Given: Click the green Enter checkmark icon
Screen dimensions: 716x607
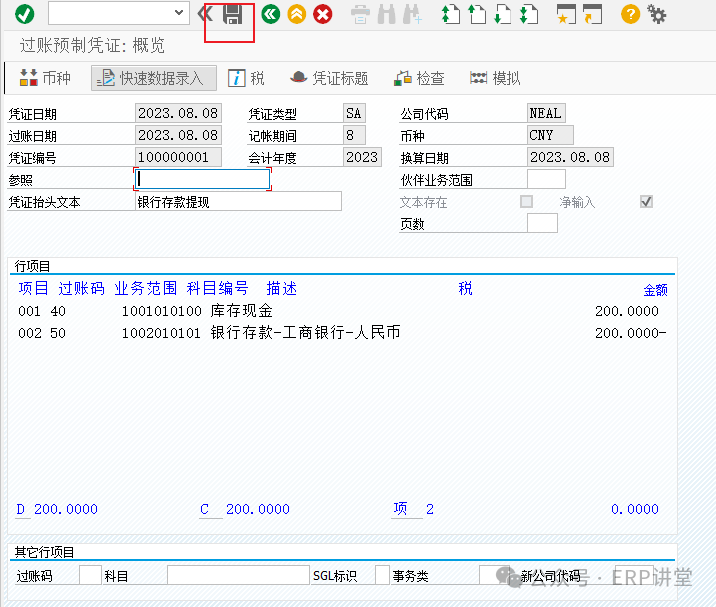Looking at the screenshot, I should tap(24, 14).
